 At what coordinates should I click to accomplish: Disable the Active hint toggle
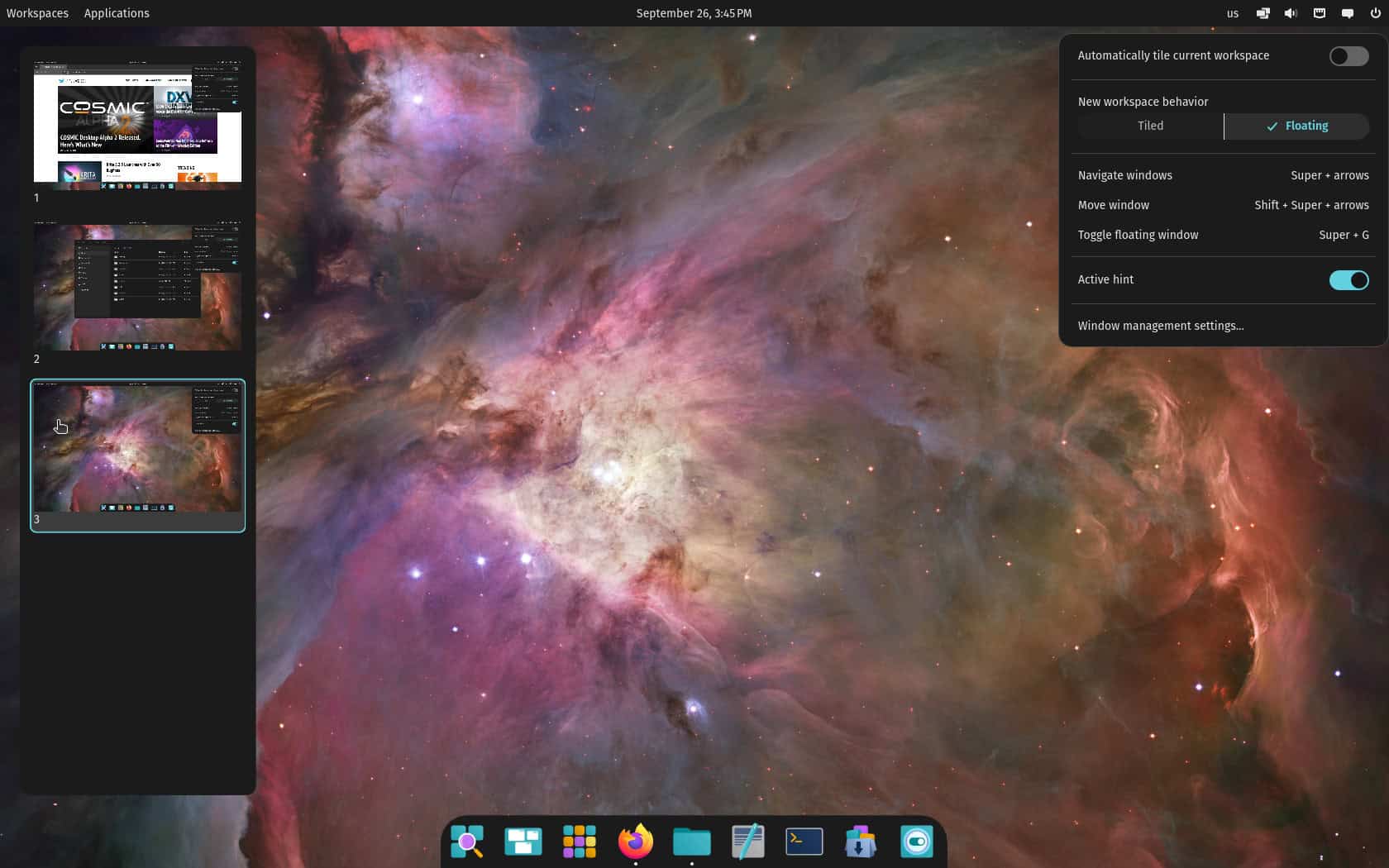coord(1348,280)
